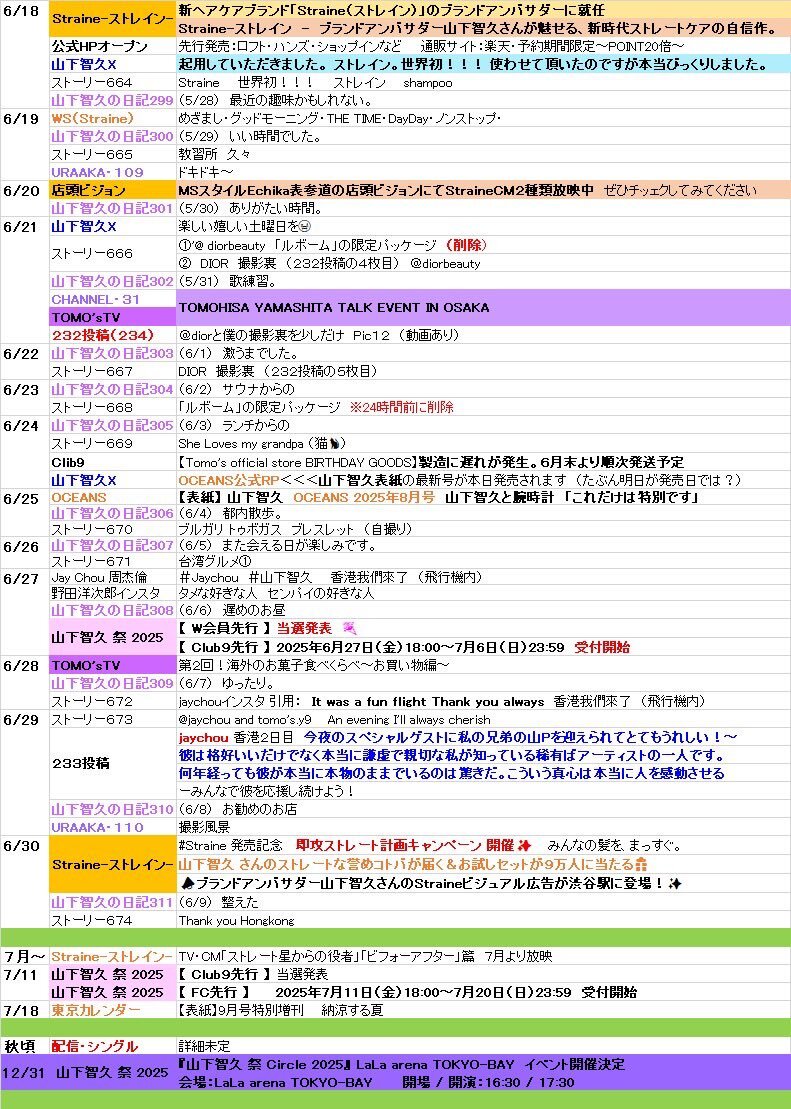Viewport: 791px width, 1109px height.
Task: Select the 山下智久の日記307 cell
Action: click(x=112, y=545)
